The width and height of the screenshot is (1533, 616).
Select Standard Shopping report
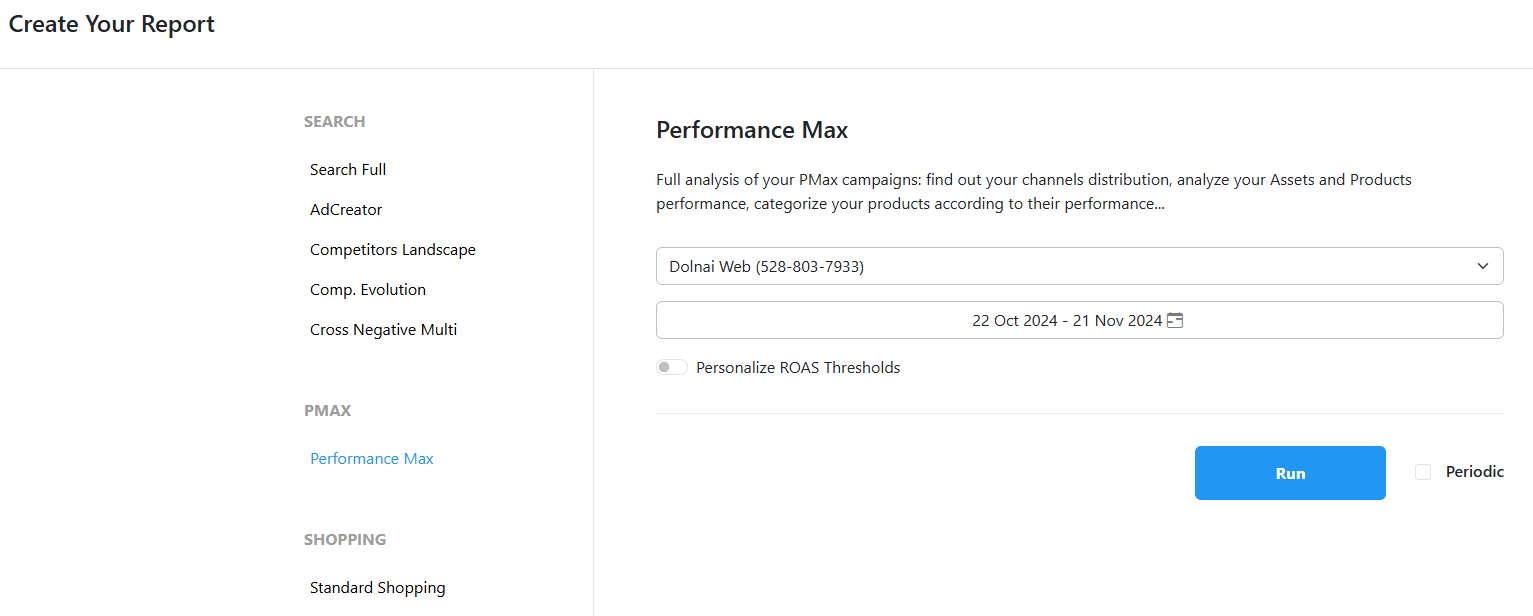pyautogui.click(x=378, y=588)
